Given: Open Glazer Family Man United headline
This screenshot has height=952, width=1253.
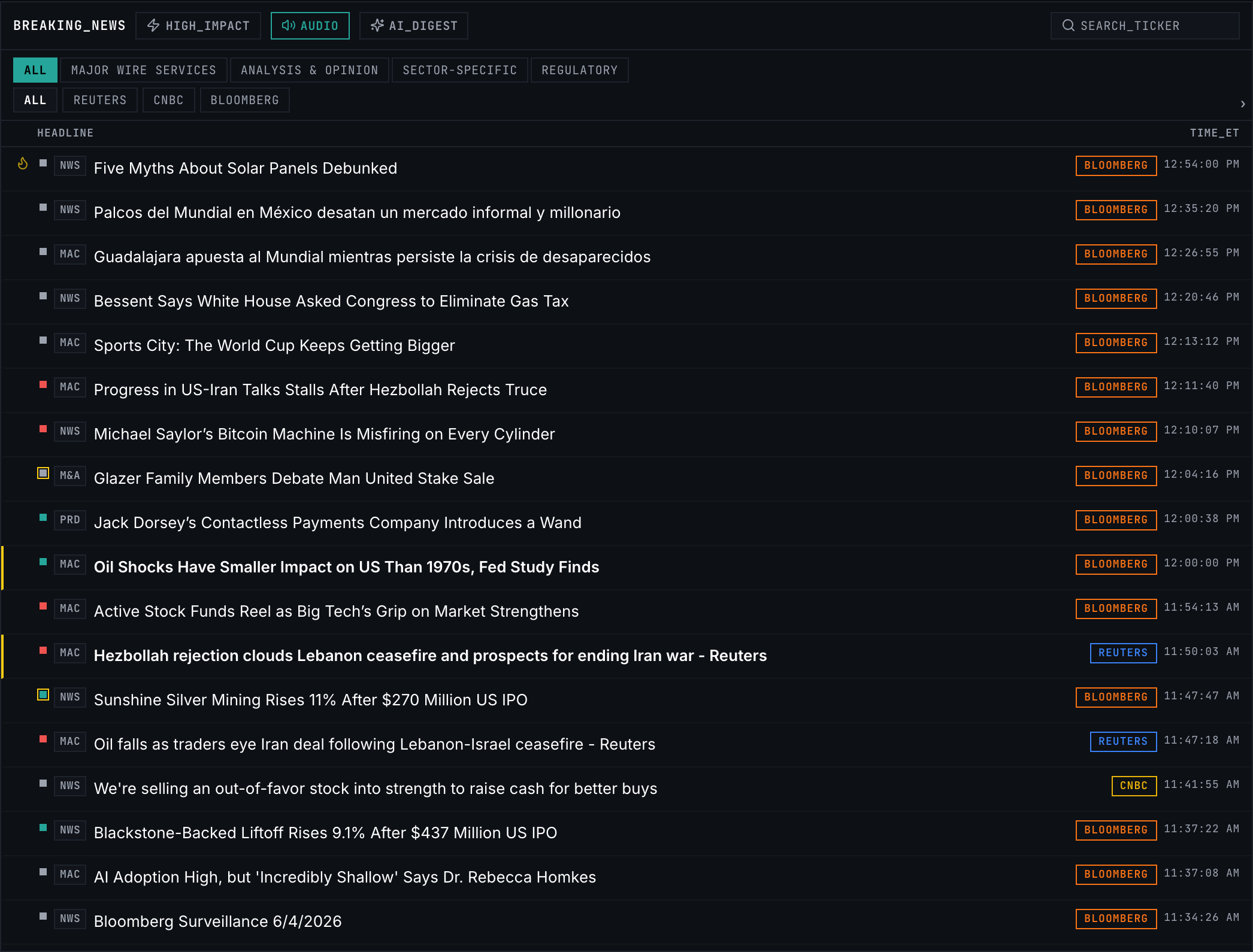Looking at the screenshot, I should tap(294, 478).
